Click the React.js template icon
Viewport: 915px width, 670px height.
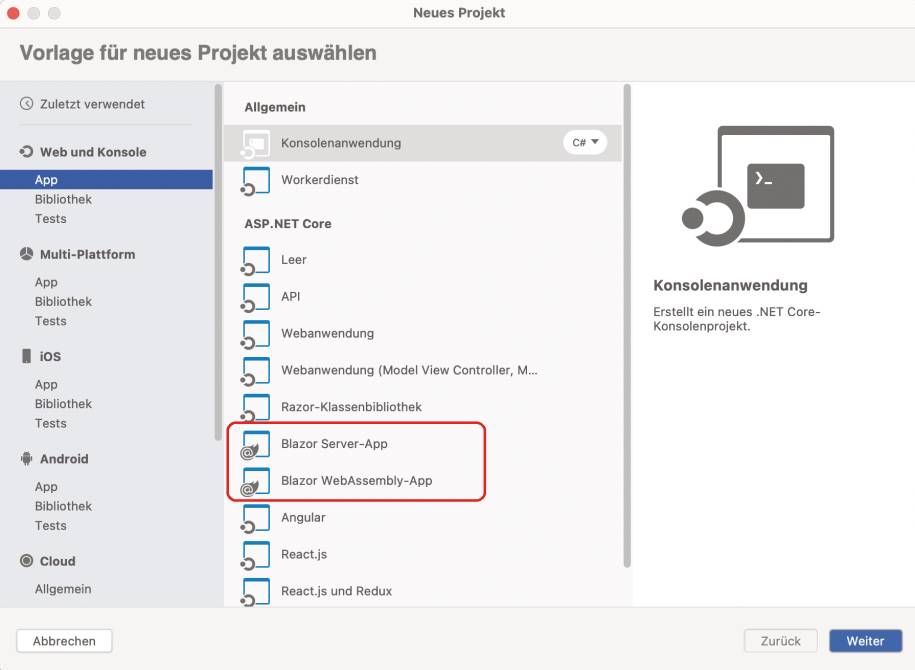[x=256, y=555]
